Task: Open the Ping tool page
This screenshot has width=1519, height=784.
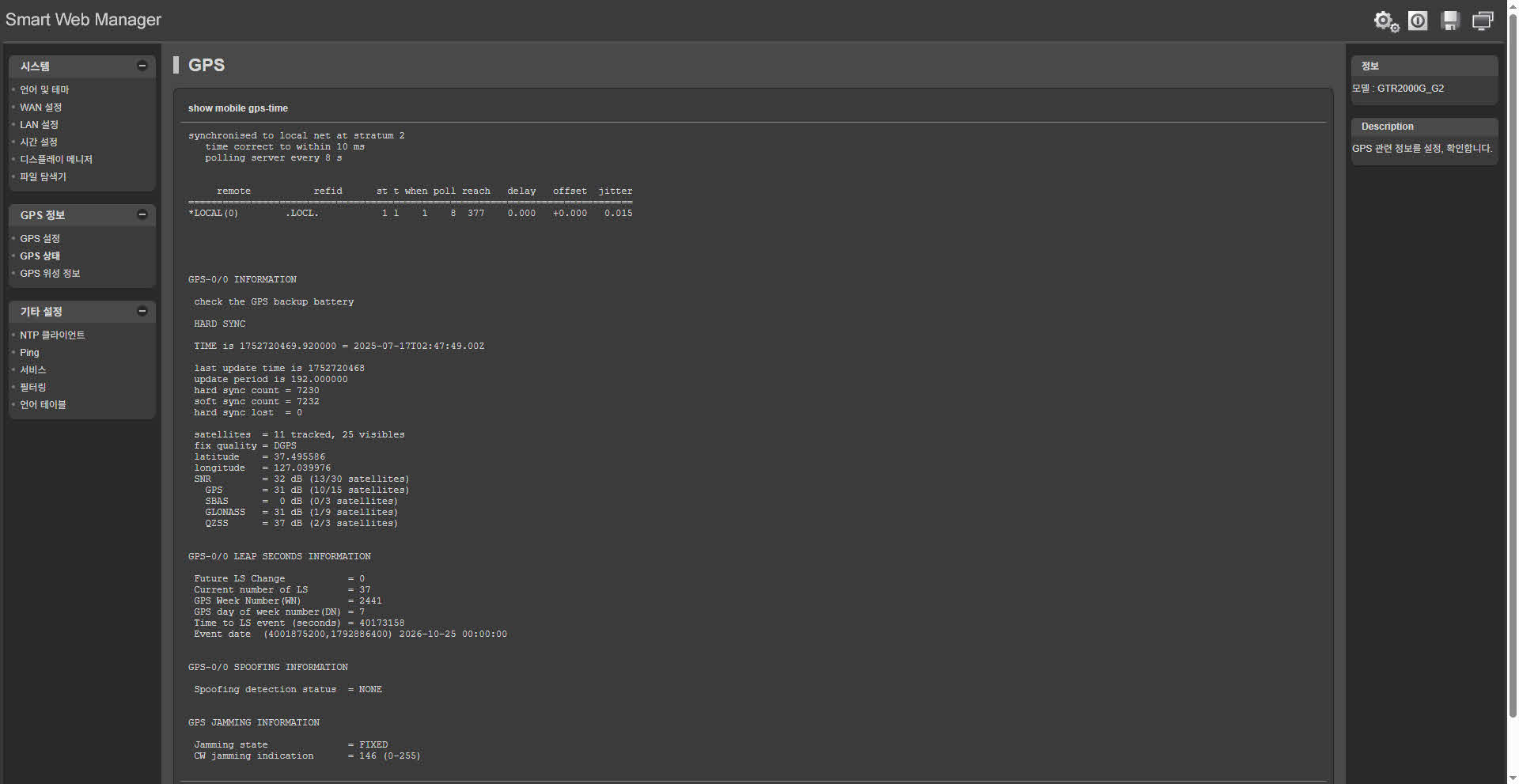Action: 29,353
